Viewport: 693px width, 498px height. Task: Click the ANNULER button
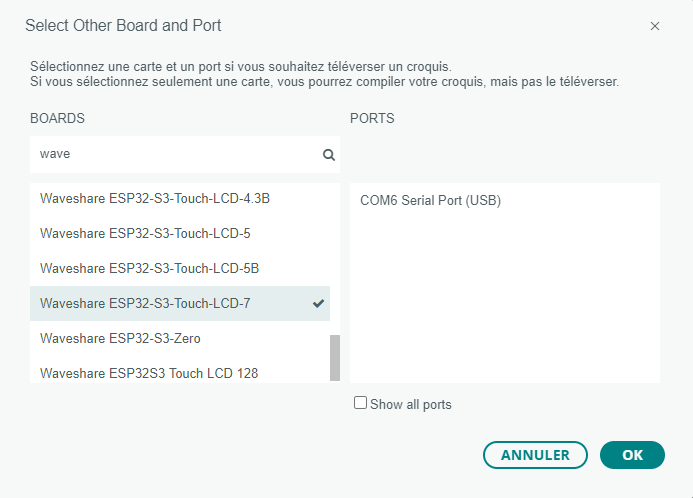(x=535, y=455)
